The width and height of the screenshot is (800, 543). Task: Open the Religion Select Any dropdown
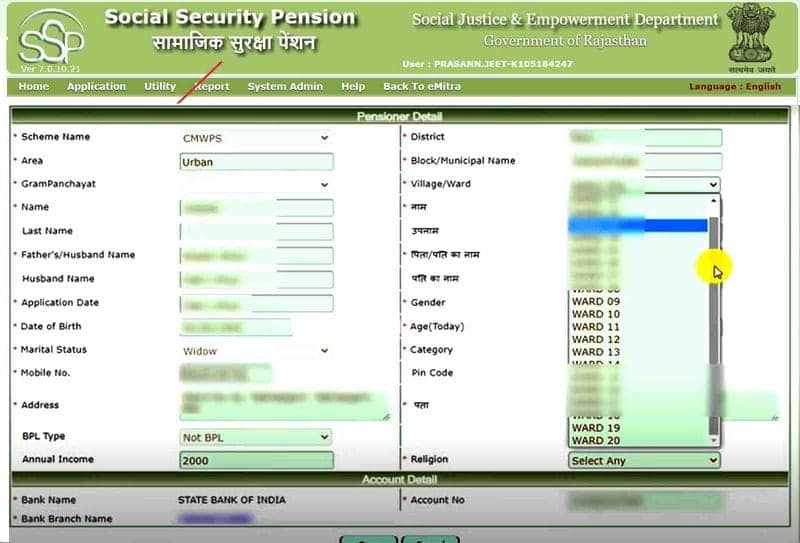point(644,461)
